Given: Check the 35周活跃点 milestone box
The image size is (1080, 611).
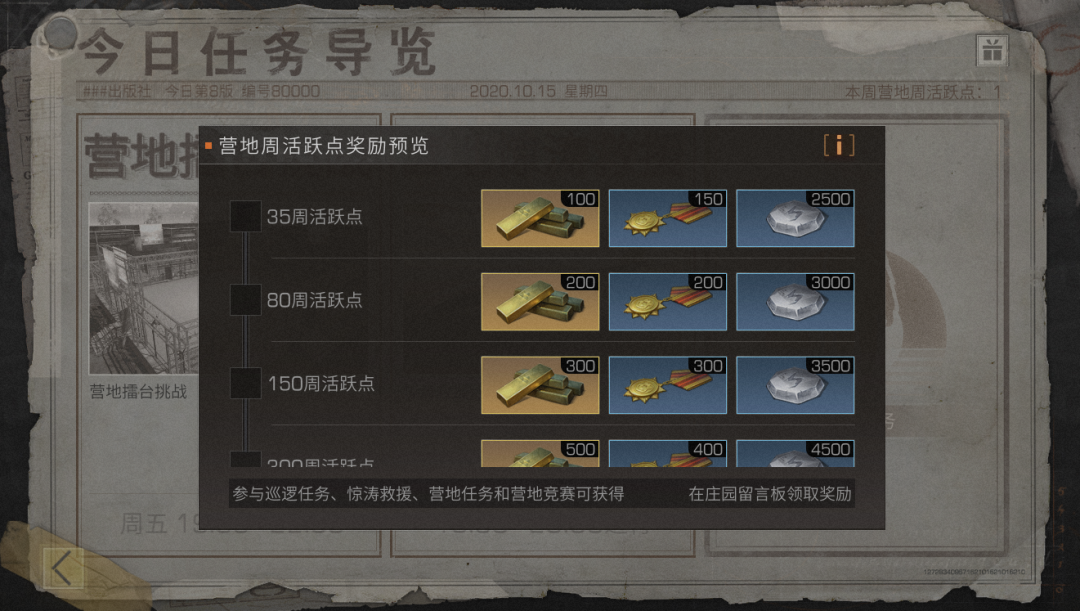Looking at the screenshot, I should [x=245, y=216].
